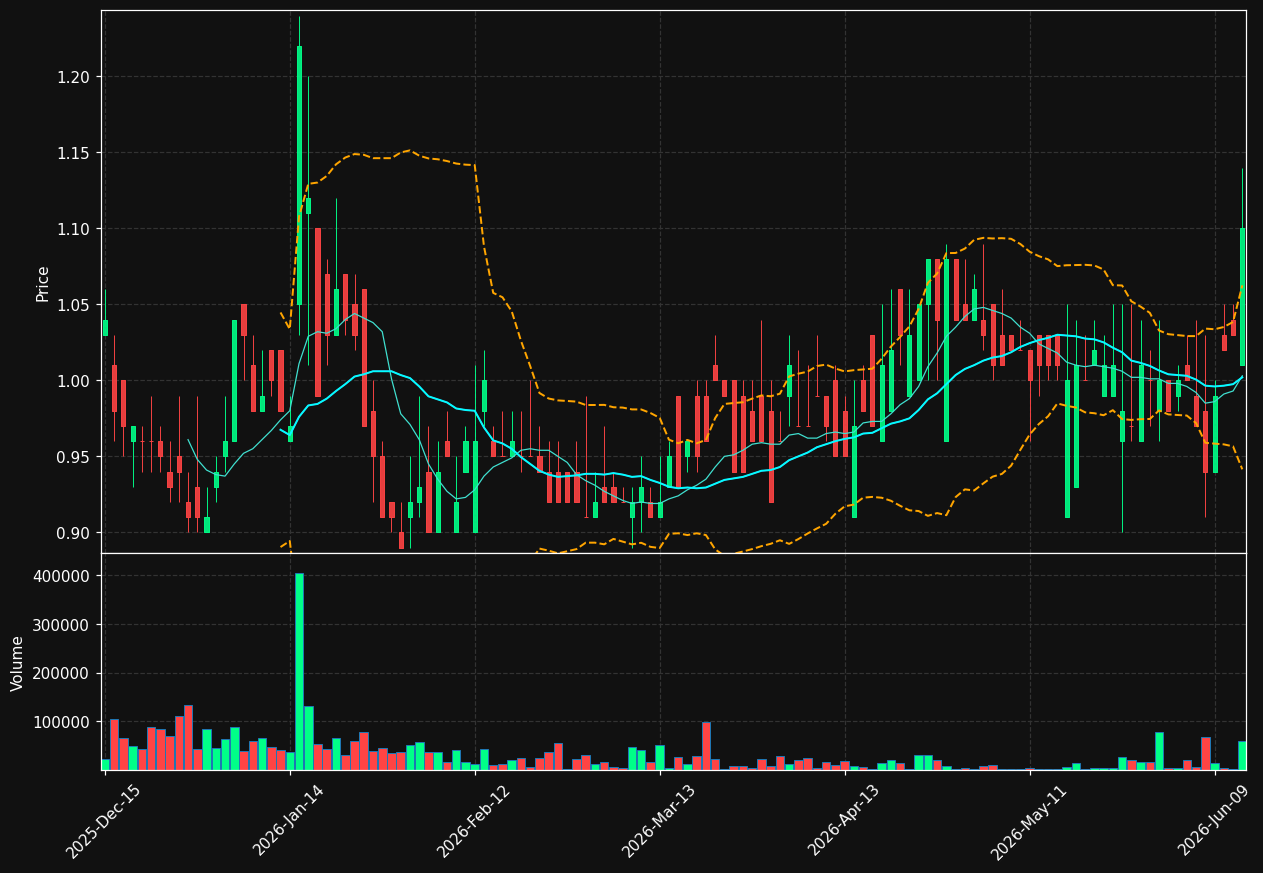This screenshot has width=1263, height=873.
Task: Click the "Volume" y-axis label
Action: [18, 663]
